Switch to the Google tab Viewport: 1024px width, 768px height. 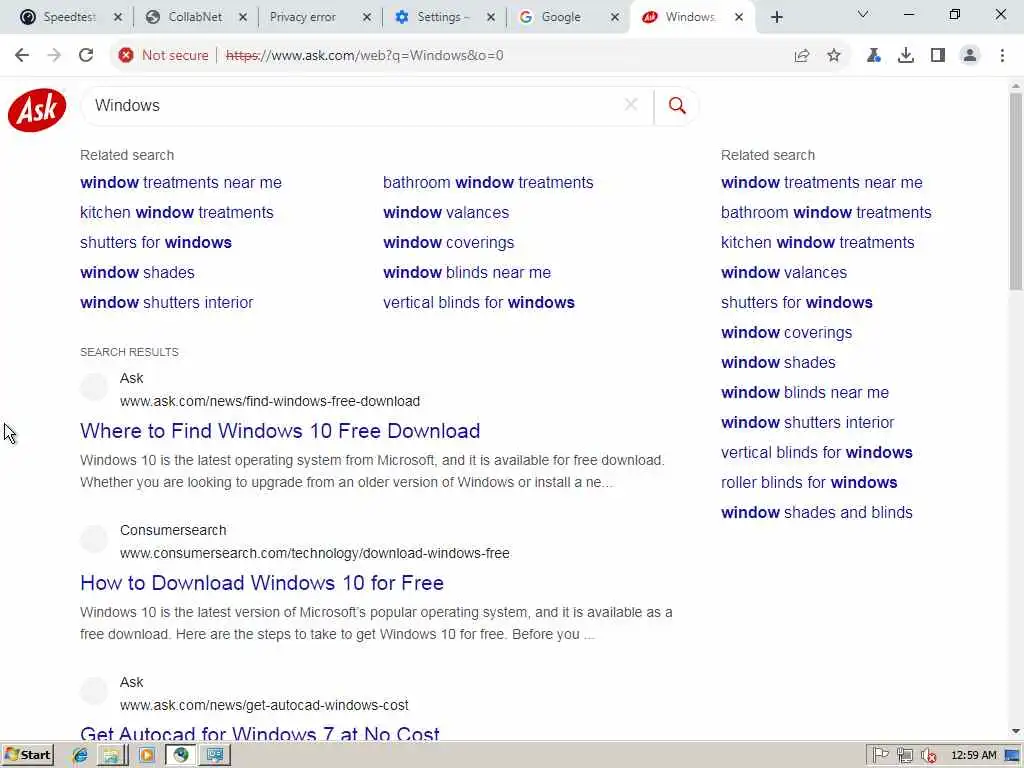tap(558, 18)
